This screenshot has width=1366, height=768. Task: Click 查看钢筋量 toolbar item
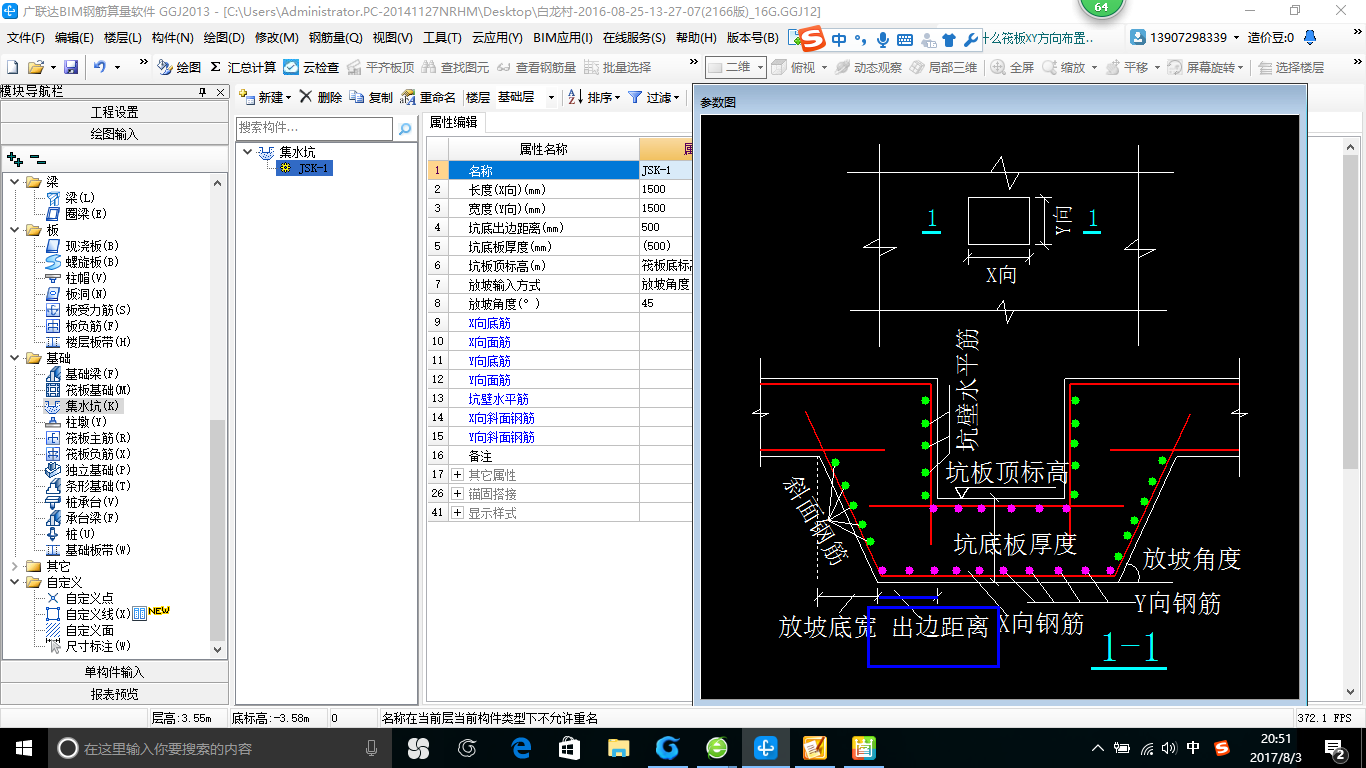(536, 67)
